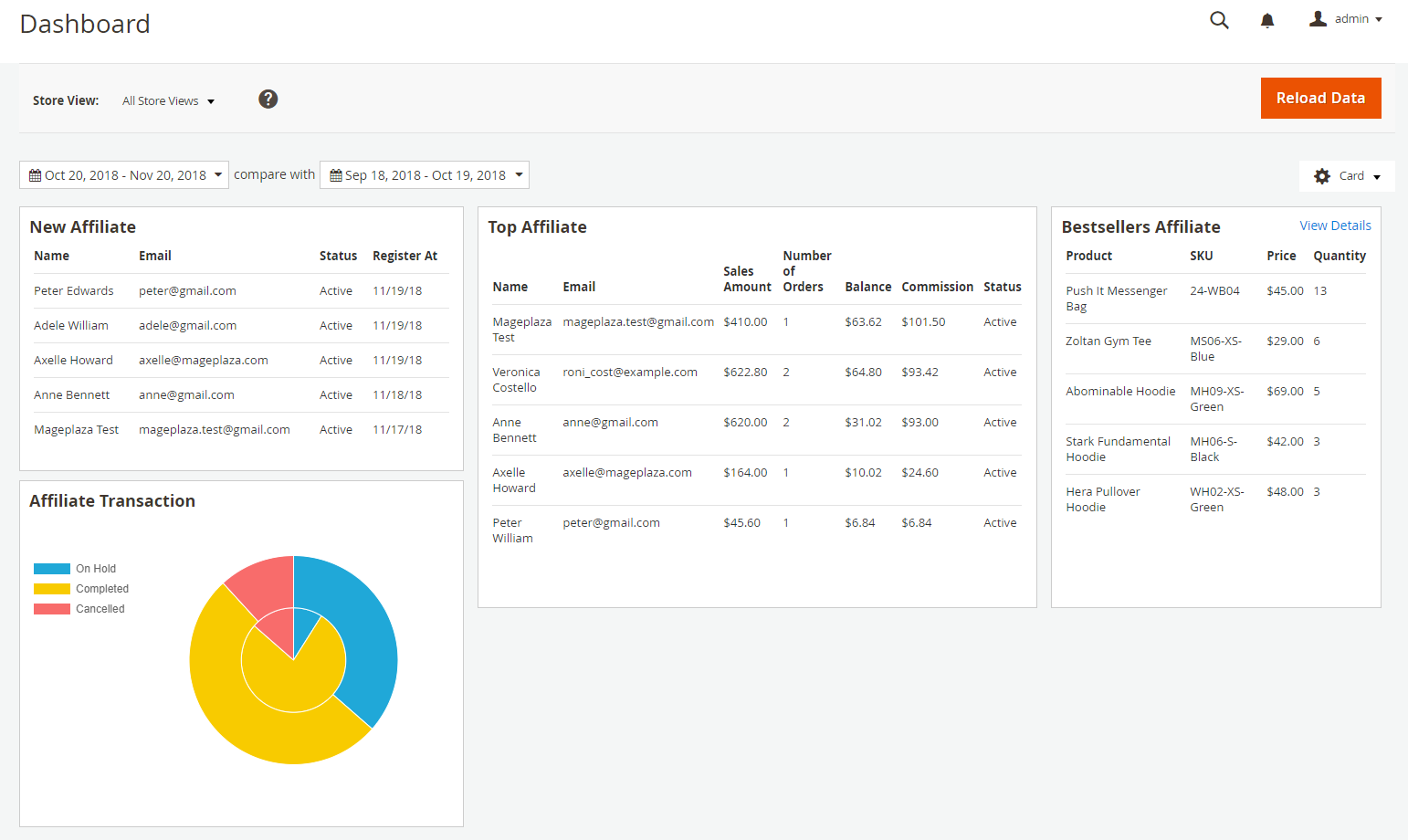
Task: Click calendar icon for Oct 20 date range
Action: click(x=36, y=175)
